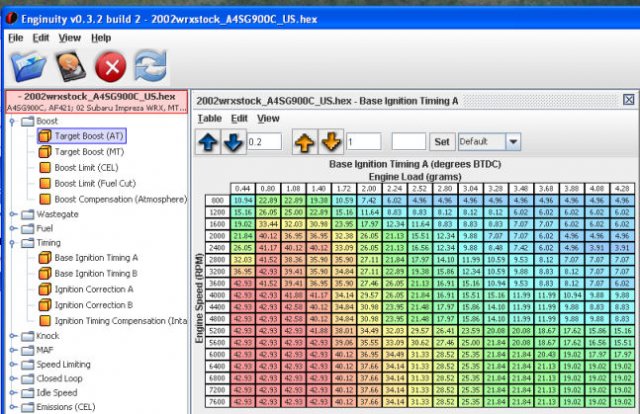Viewport: 640px width, 414px height.
Task: Open the Default dropdown arrow
Action: [x=513, y=142]
